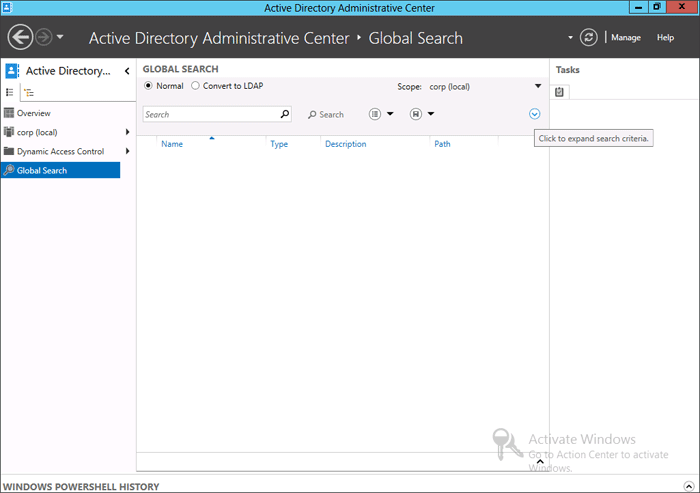Click Active Directory icon in navigation header
Viewport: 700px width, 493px height.
click(x=12, y=71)
